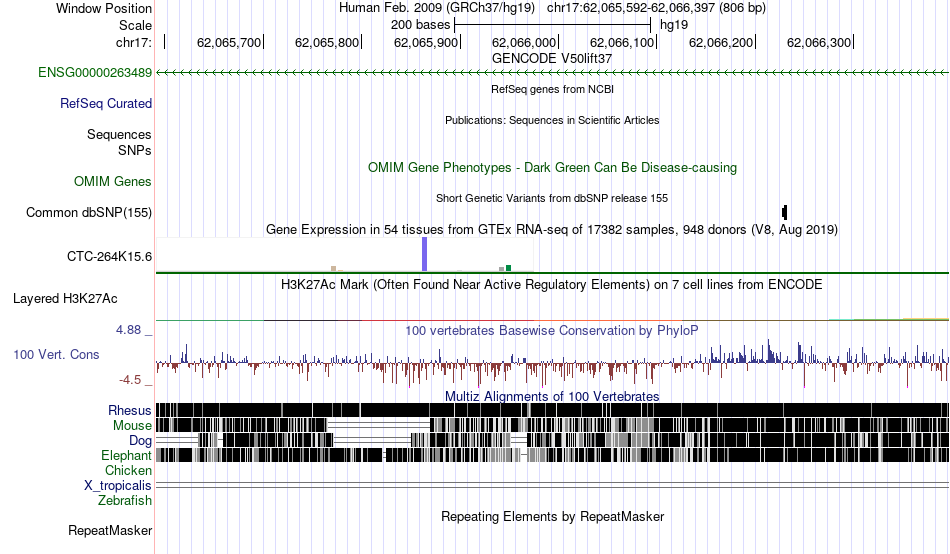Click the H3K27Ac Mark track title
This screenshot has height=554, width=950.
point(552,285)
